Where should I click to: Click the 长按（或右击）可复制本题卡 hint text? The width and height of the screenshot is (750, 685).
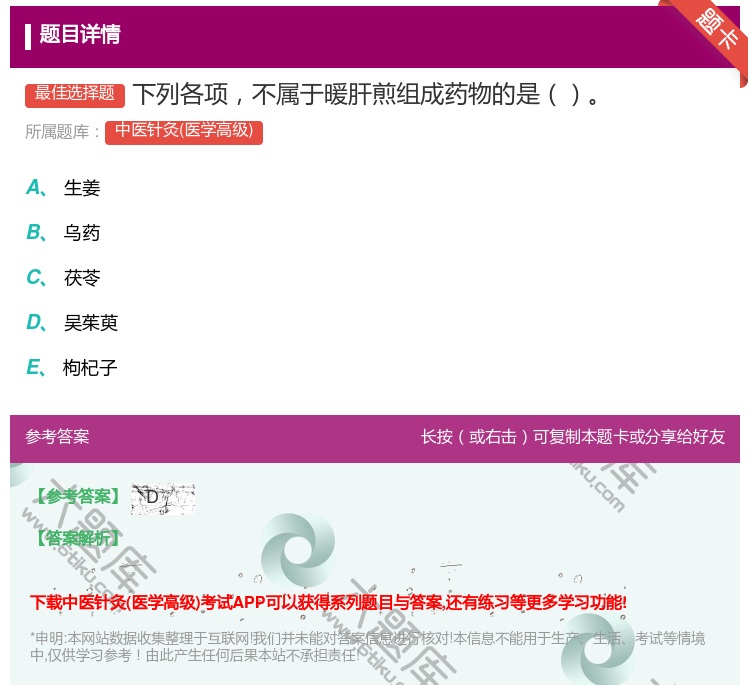(x=573, y=437)
